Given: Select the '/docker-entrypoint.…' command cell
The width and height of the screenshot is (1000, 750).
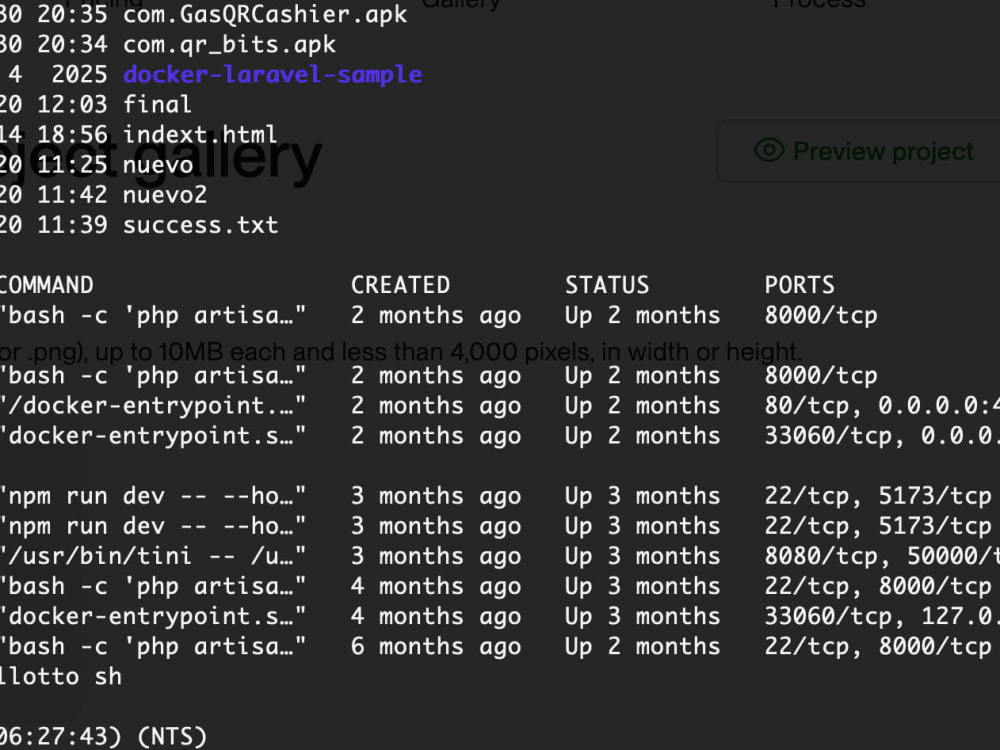Looking at the screenshot, I should coord(153,406).
